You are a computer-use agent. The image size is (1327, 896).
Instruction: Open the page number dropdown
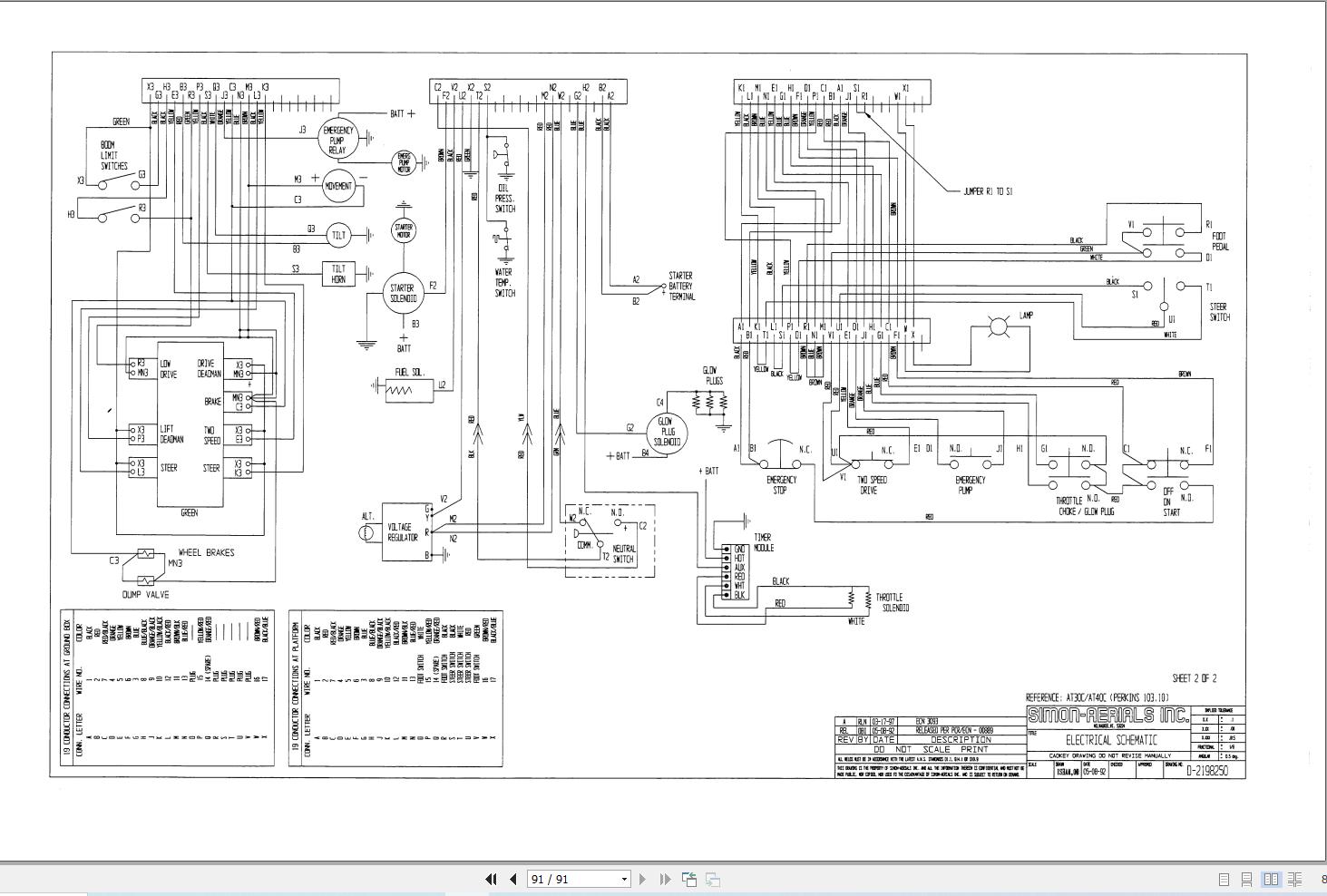[x=624, y=879]
